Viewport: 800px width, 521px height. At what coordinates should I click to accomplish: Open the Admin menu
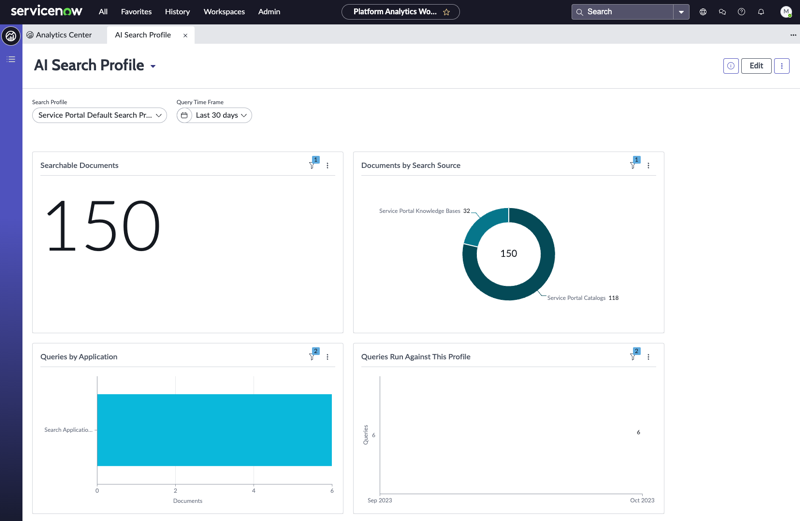(269, 12)
